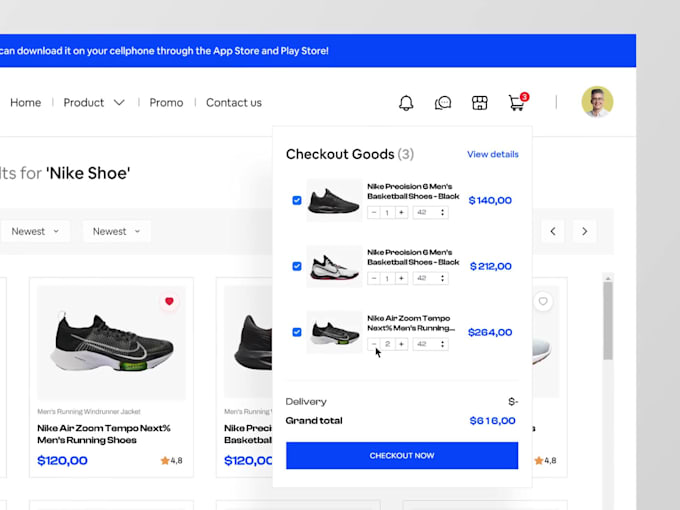
Task: Click the Delivery label
Action: click(306, 402)
